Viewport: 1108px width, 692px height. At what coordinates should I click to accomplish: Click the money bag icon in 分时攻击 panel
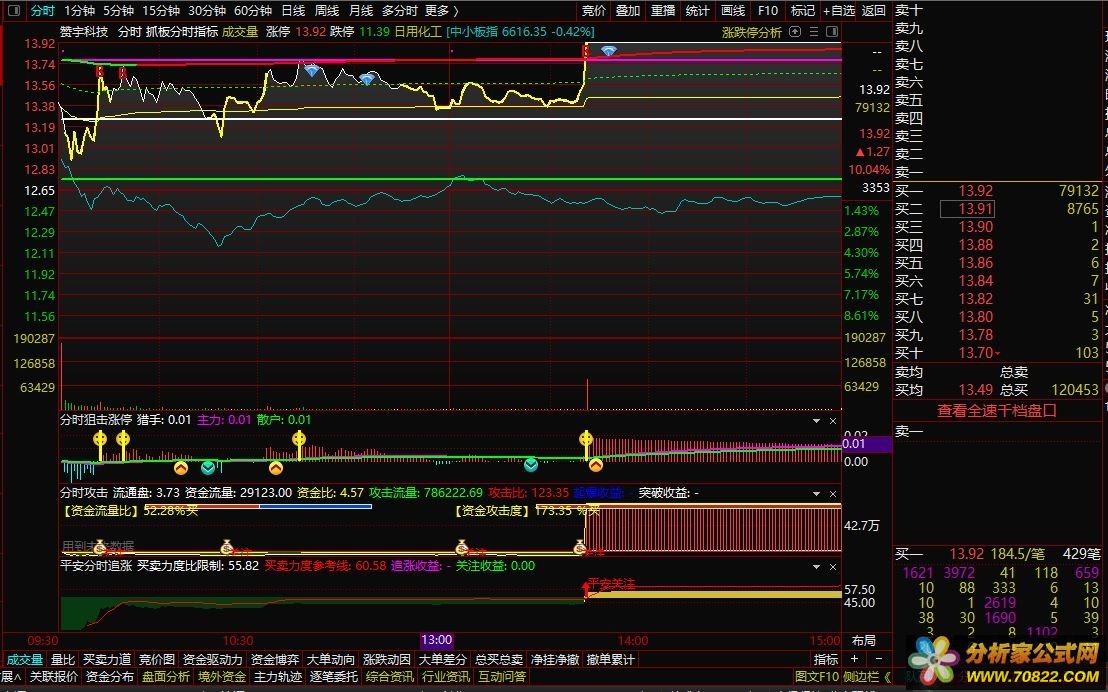pyautogui.click(x=226, y=546)
